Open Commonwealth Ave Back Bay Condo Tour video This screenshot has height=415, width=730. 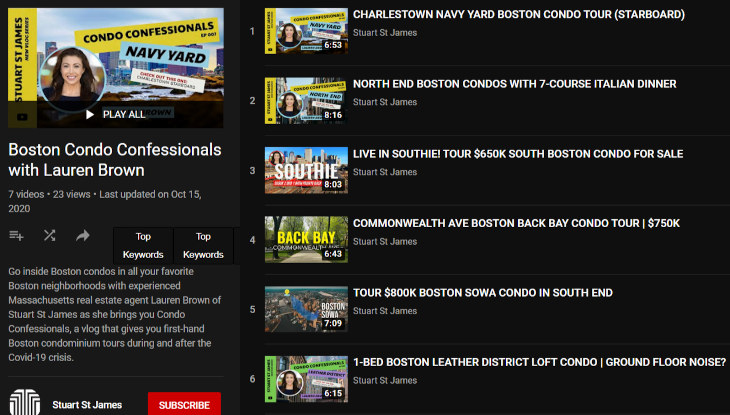coord(516,223)
